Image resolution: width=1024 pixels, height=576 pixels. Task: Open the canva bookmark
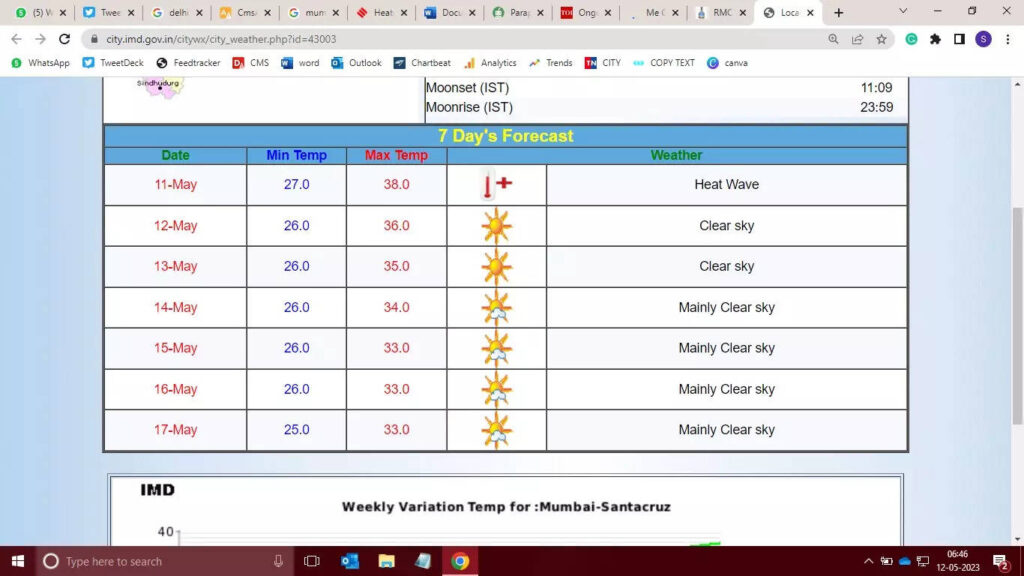(728, 63)
